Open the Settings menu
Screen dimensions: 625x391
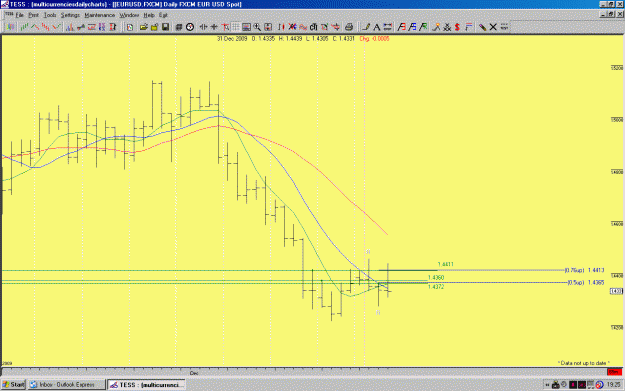(x=70, y=15)
